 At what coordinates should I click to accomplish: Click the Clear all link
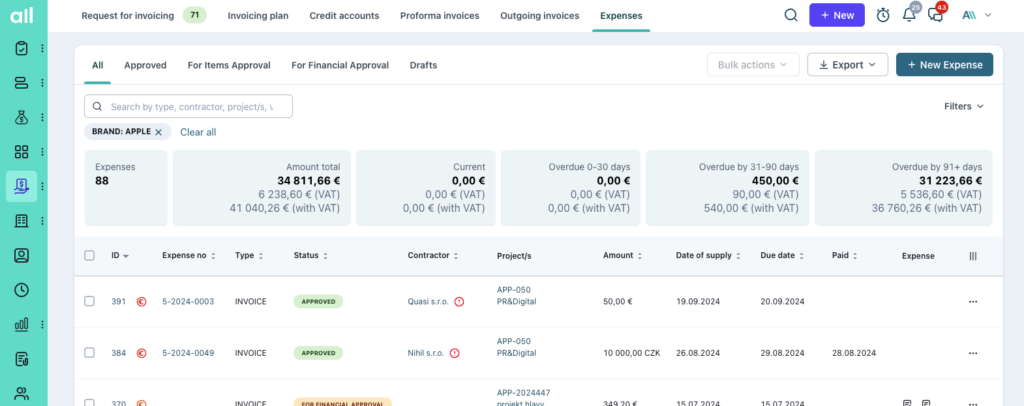198,132
